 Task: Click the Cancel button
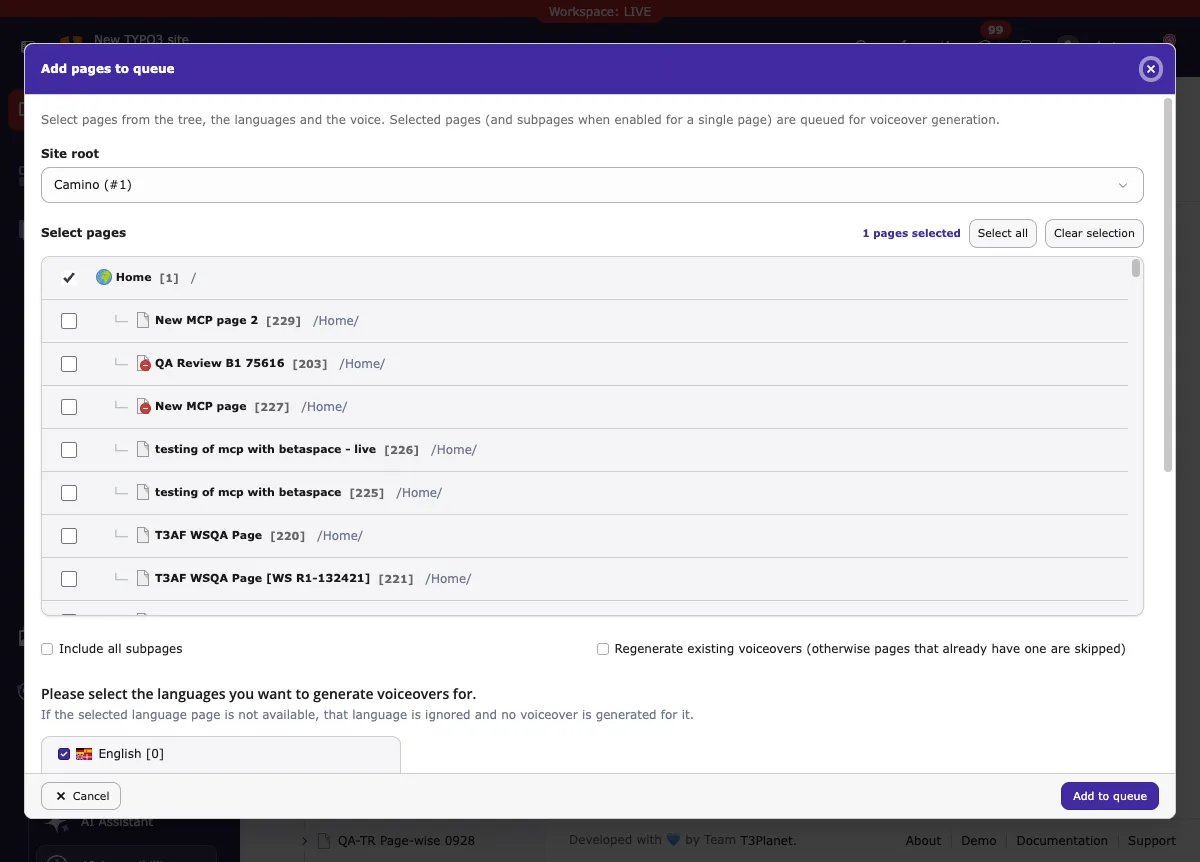coord(81,796)
